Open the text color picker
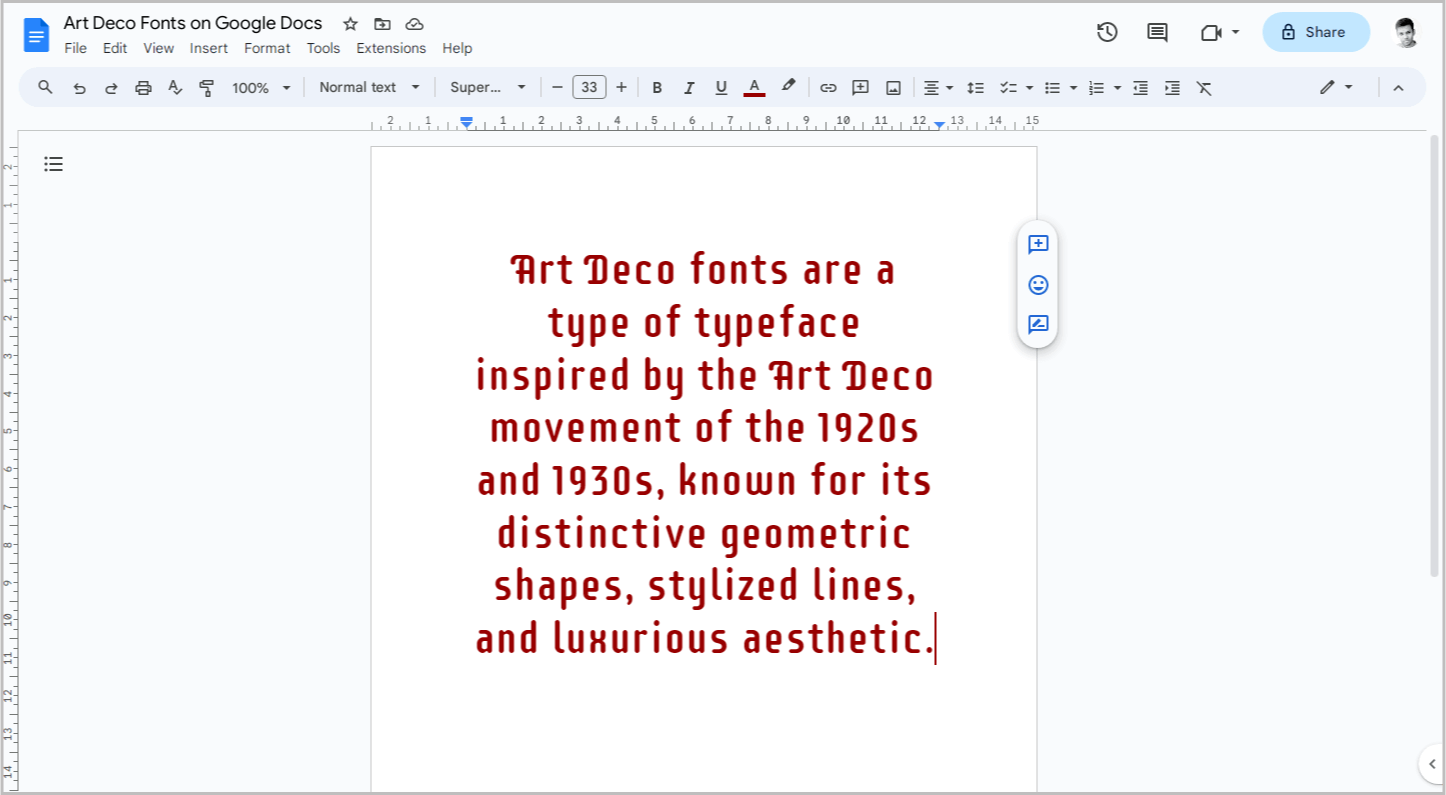 [x=754, y=87]
